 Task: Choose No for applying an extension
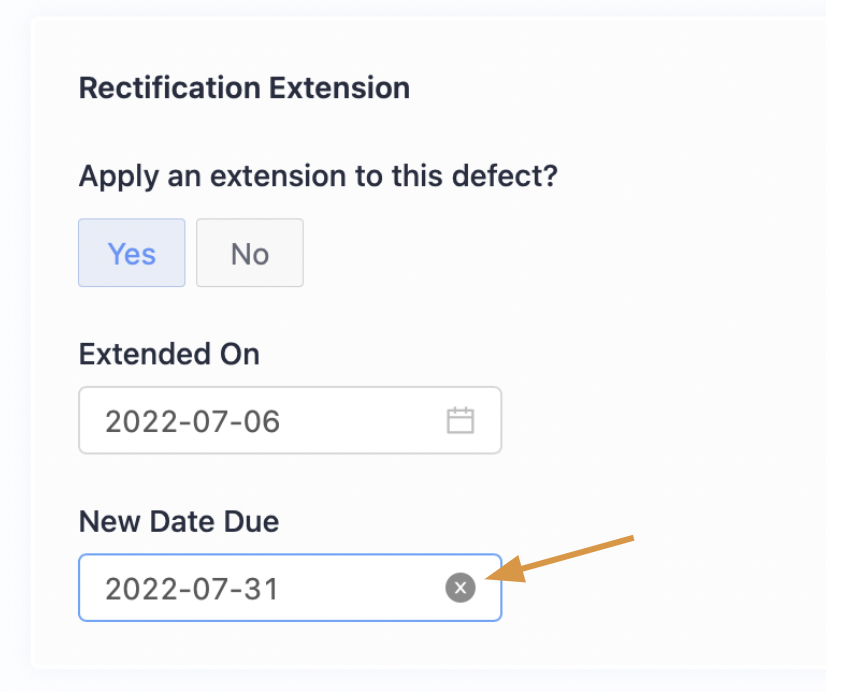coord(249,253)
